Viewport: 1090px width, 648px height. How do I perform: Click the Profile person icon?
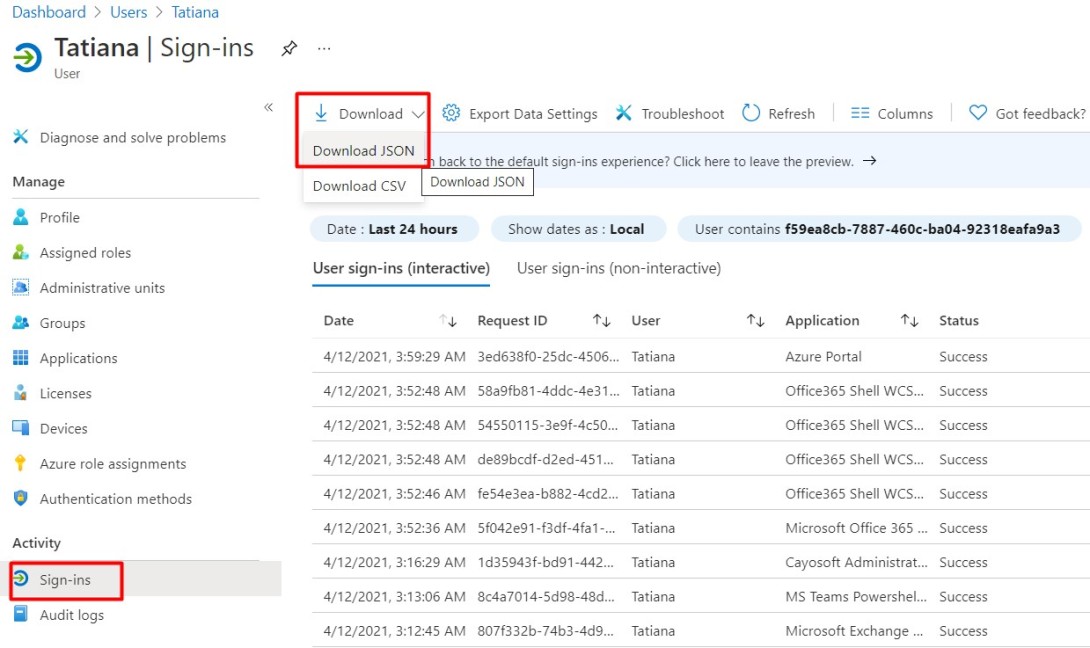coord(21,217)
